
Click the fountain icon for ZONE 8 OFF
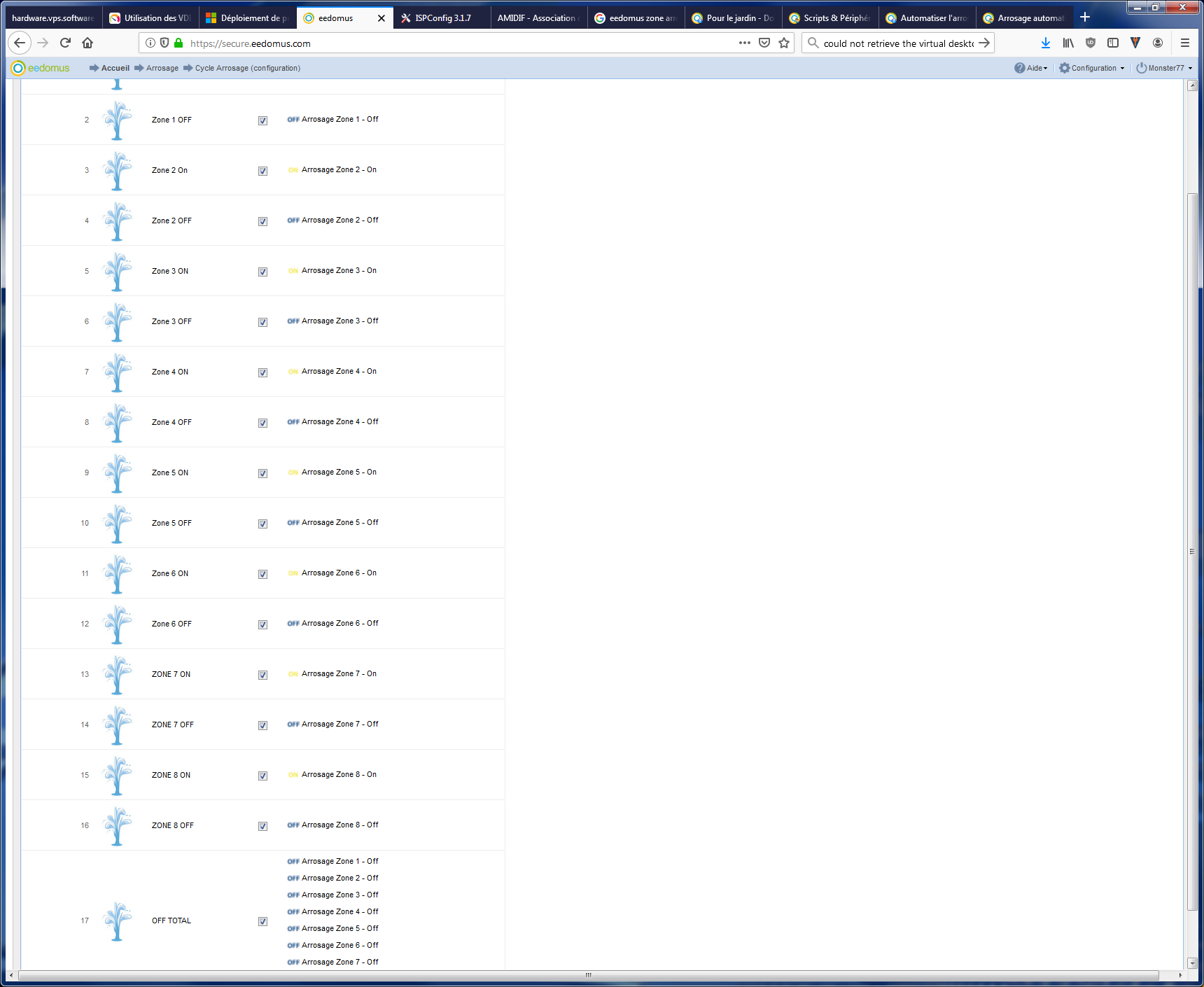[x=118, y=826]
